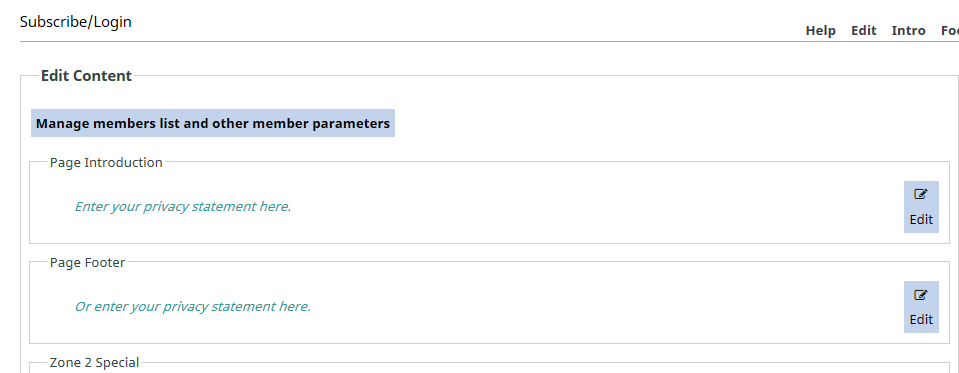Click 'Or enter your privacy statement here' text
Screen dimensions: 959x373
pos(193,306)
